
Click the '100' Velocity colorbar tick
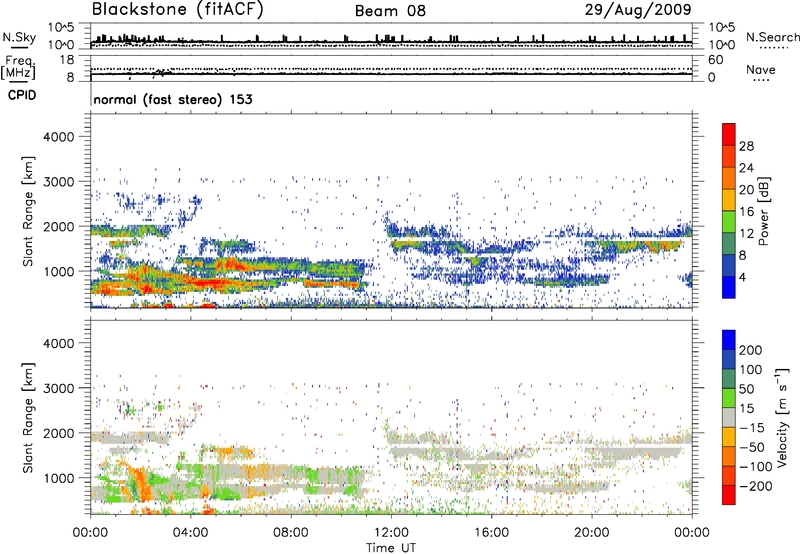click(751, 369)
